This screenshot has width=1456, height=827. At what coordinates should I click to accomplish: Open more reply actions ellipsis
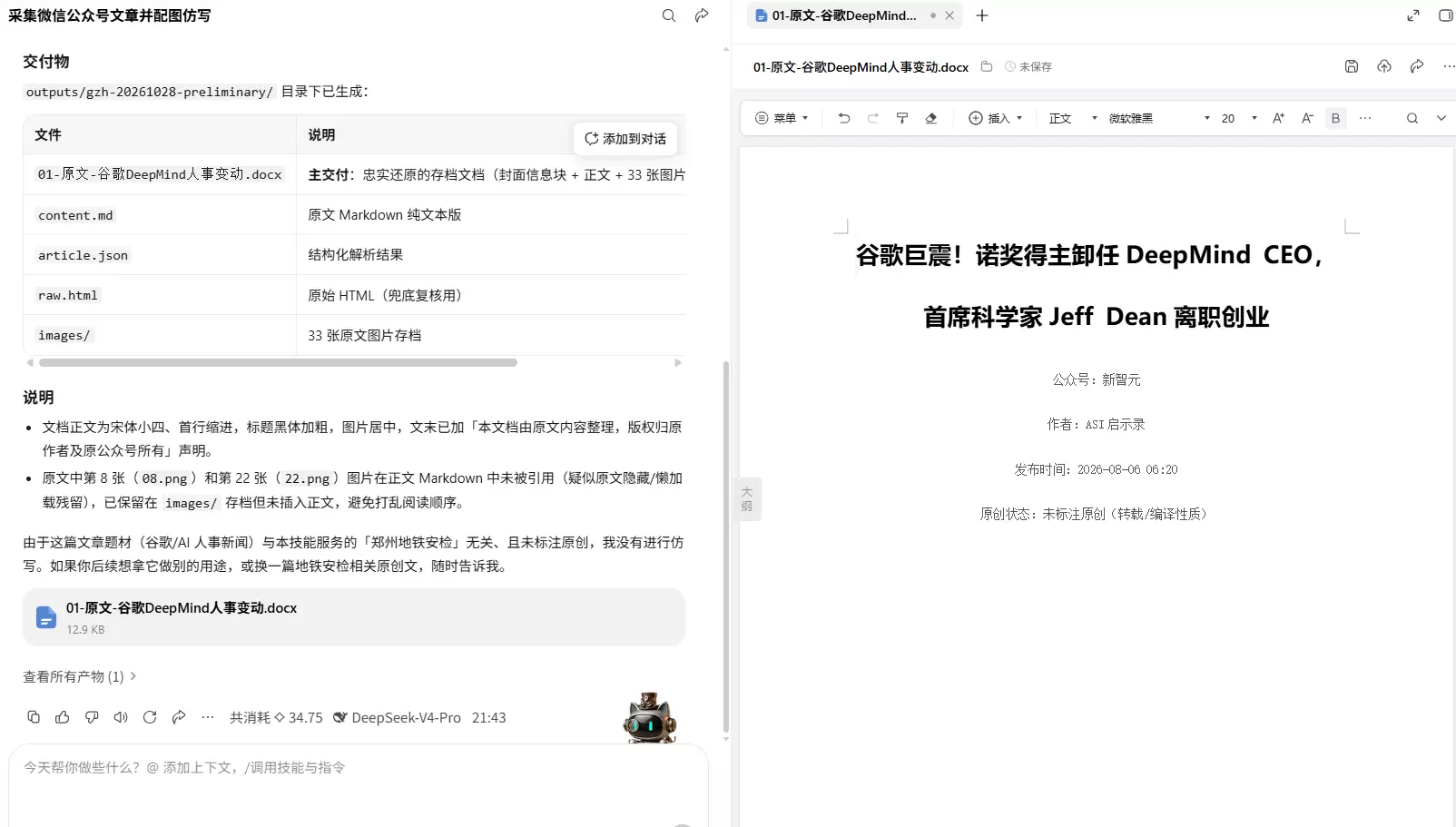coord(208,717)
